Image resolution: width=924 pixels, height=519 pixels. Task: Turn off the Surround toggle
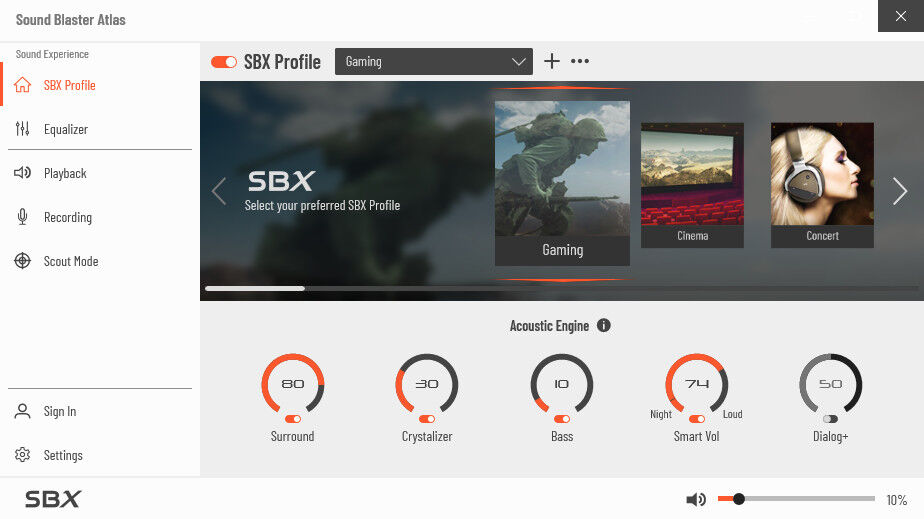click(x=293, y=419)
